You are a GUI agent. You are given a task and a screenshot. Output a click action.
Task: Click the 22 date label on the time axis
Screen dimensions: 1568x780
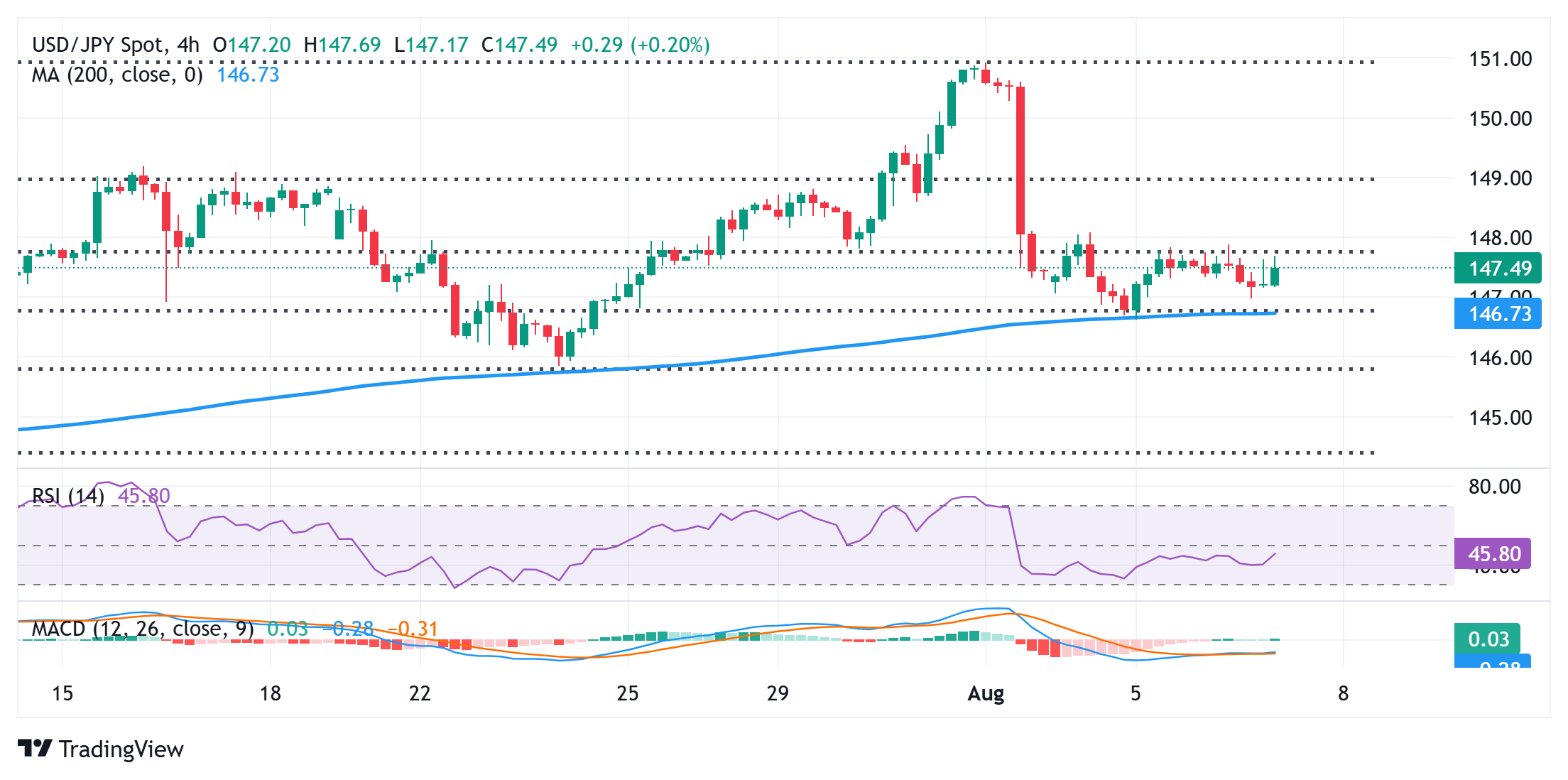[420, 693]
